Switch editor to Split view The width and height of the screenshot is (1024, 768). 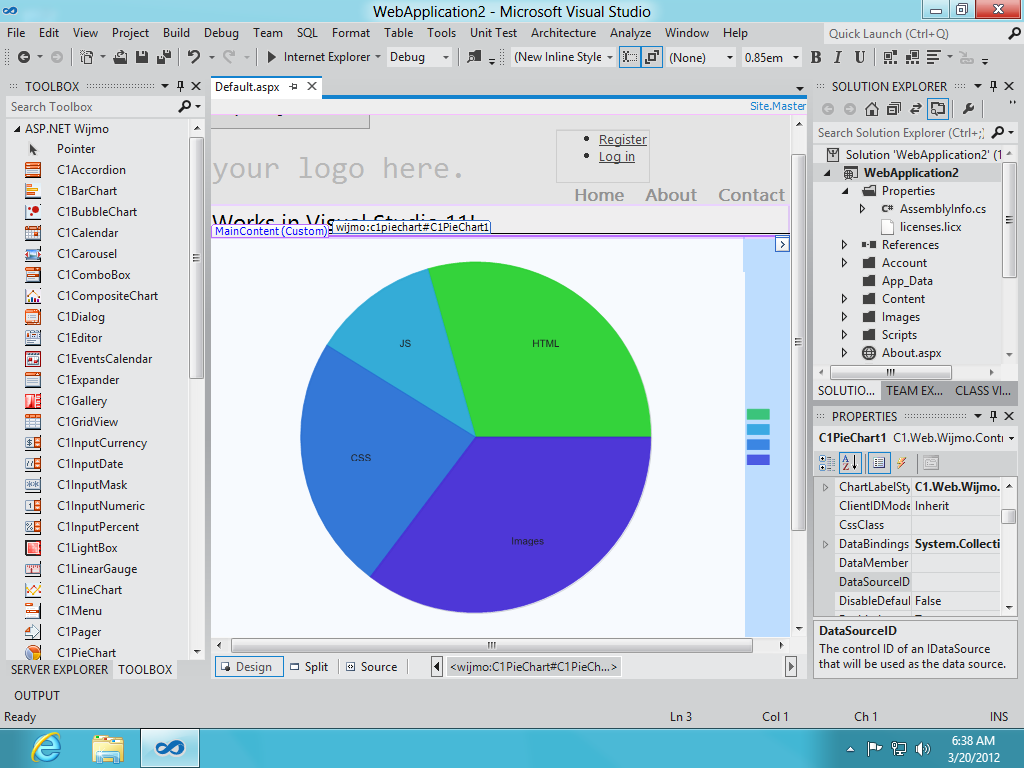click(309, 667)
